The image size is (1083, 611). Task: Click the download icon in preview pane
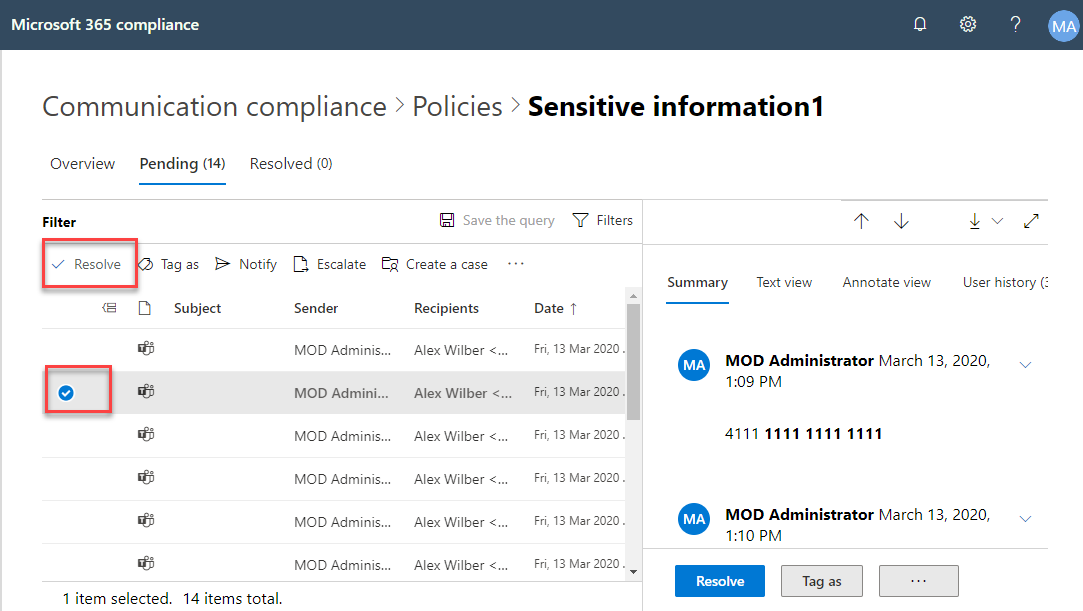tap(975, 222)
